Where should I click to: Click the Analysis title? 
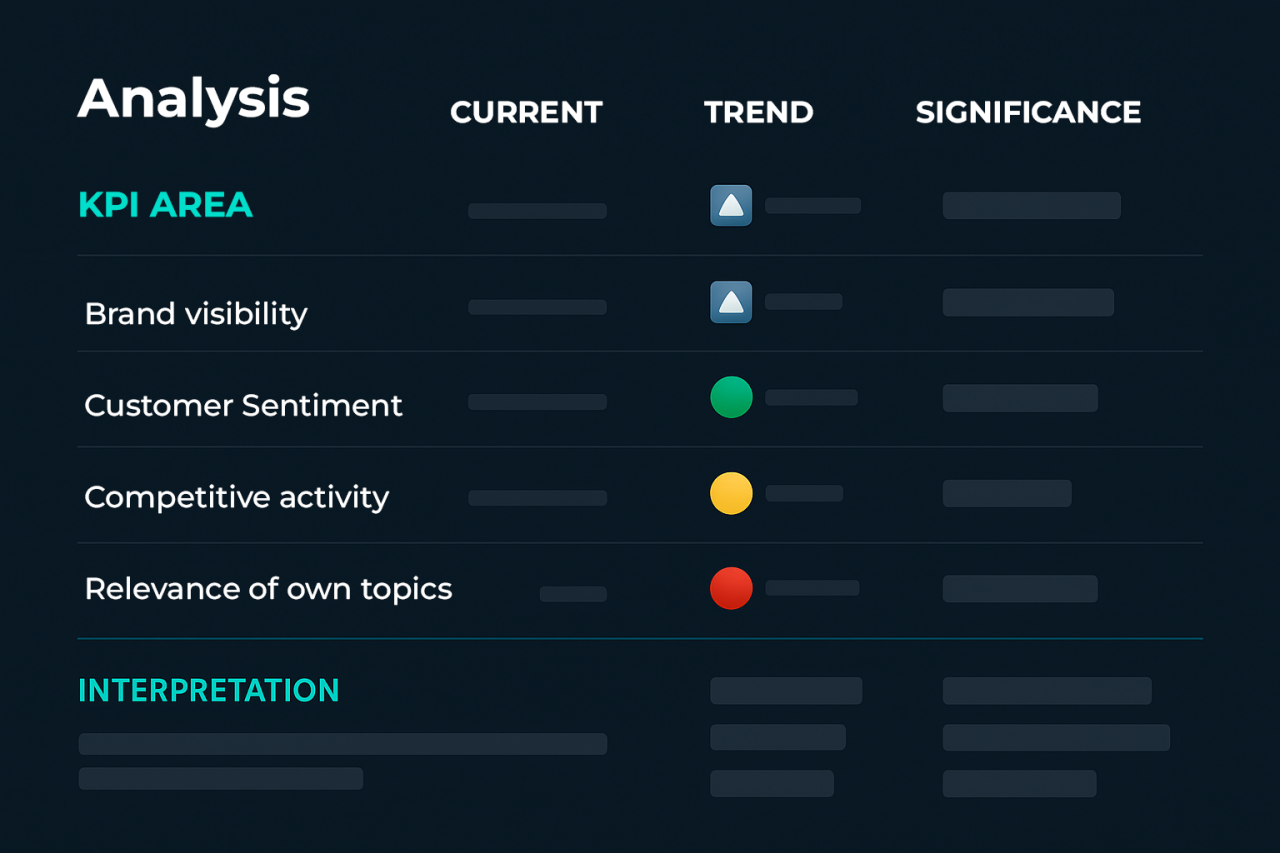pos(194,100)
